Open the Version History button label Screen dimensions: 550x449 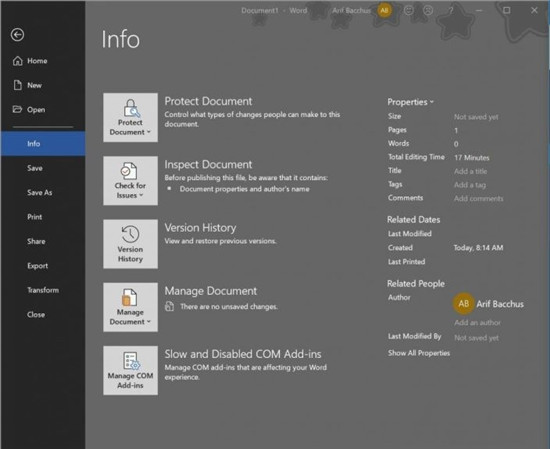130,254
